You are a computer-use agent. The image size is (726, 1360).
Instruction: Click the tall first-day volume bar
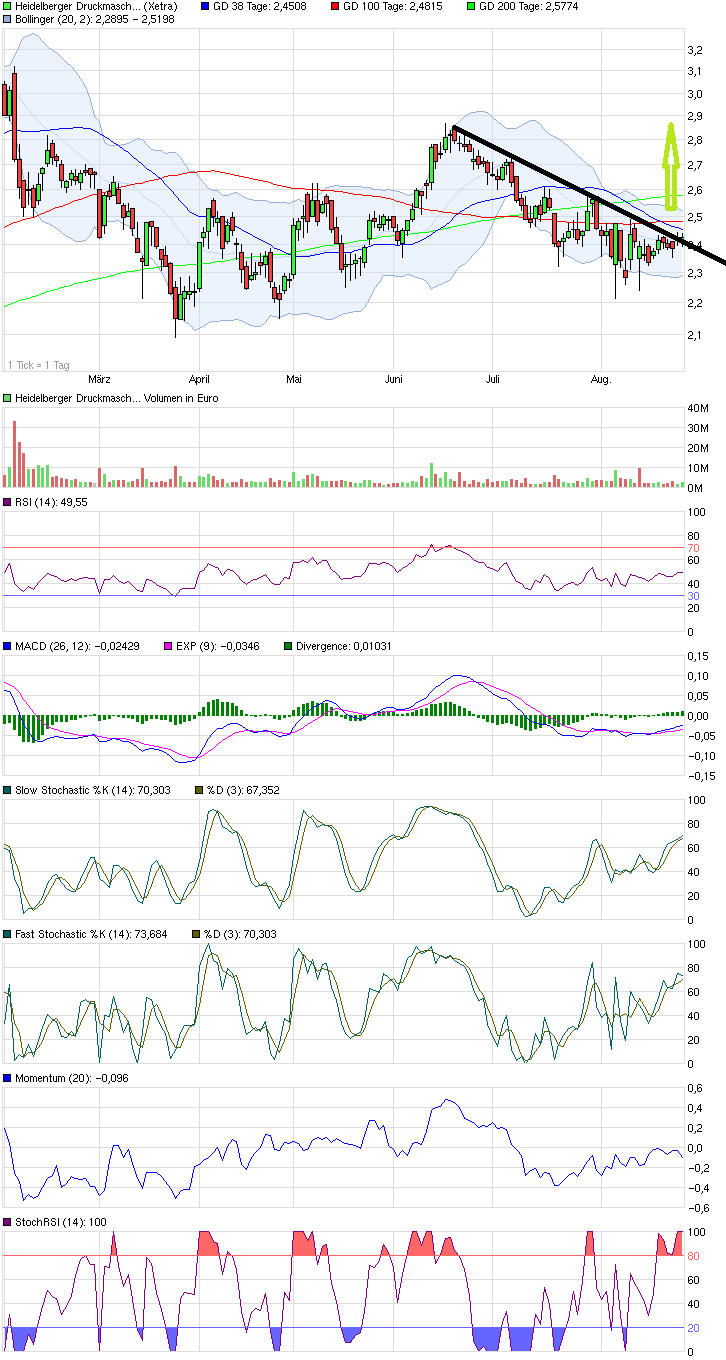(x=14, y=454)
